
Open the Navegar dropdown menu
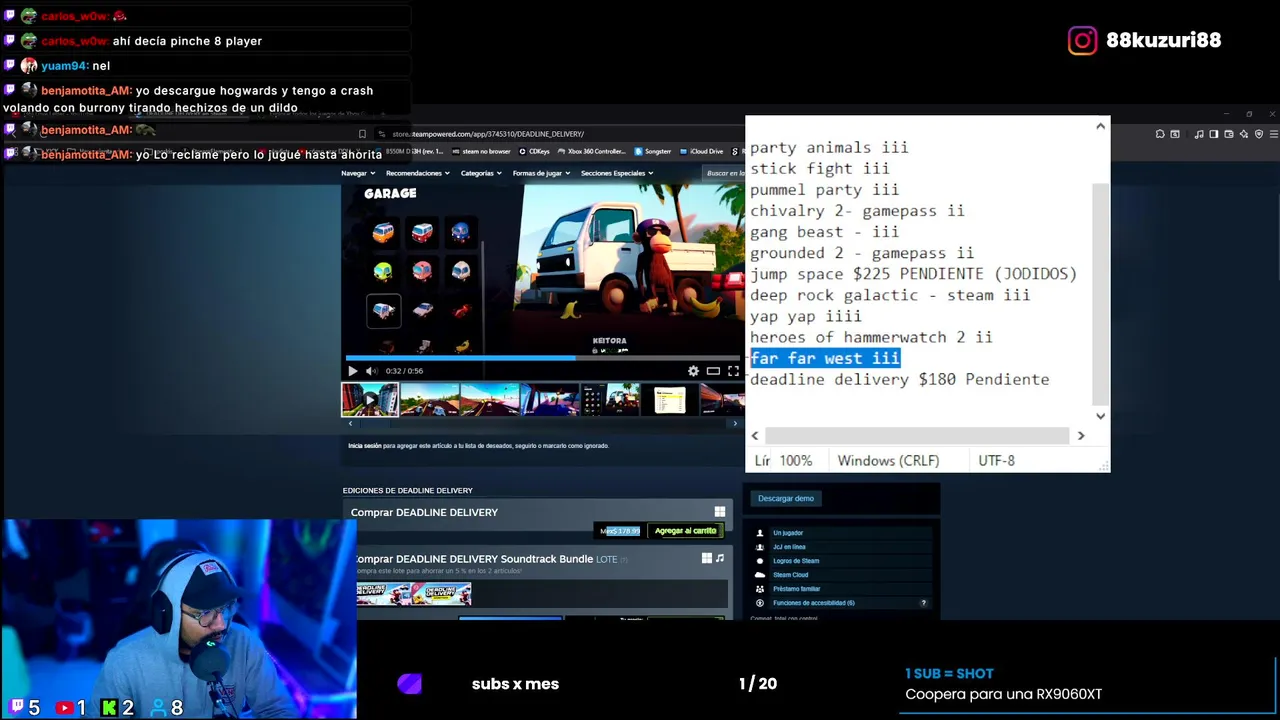[x=357, y=173]
